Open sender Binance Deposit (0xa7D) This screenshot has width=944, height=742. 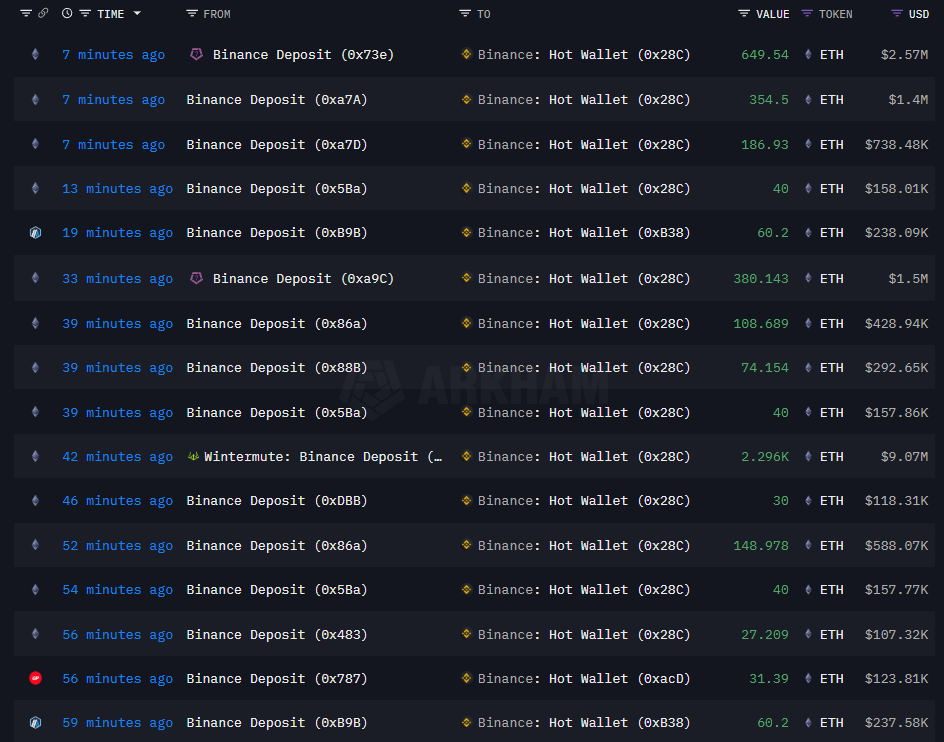277,145
